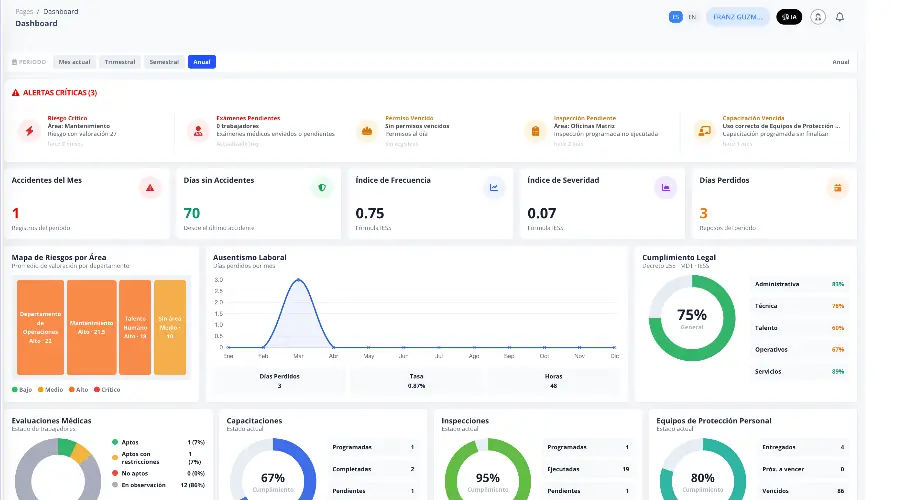Switch language to ES

[x=676, y=17]
